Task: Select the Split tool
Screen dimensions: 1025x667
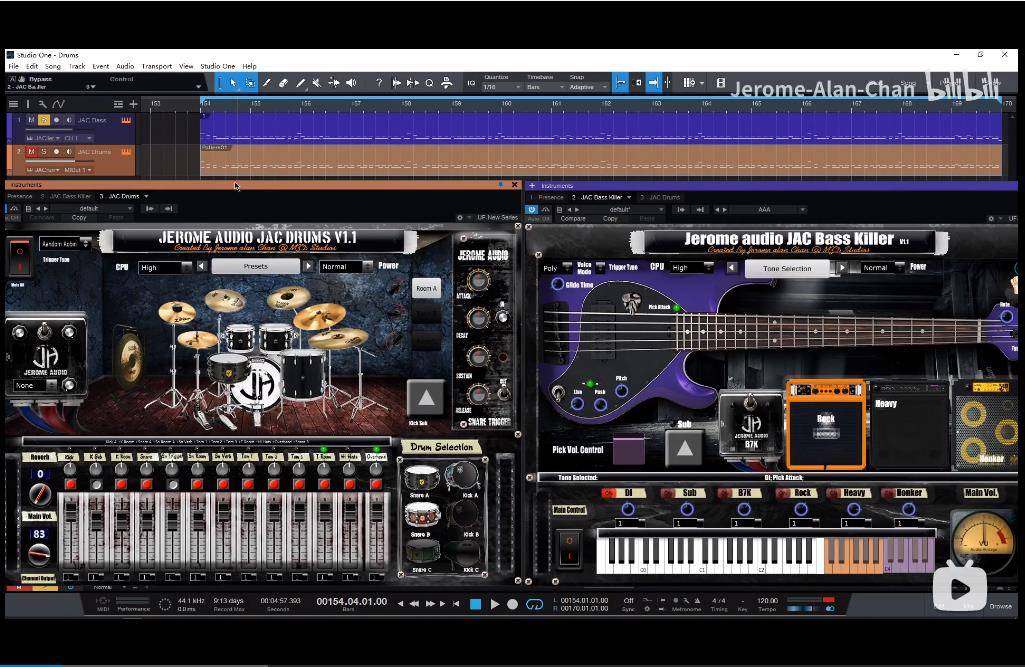Action: point(267,83)
